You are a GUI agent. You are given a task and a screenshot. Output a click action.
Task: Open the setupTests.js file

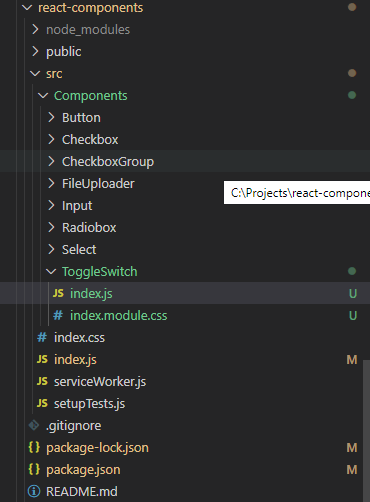click(x=89, y=404)
